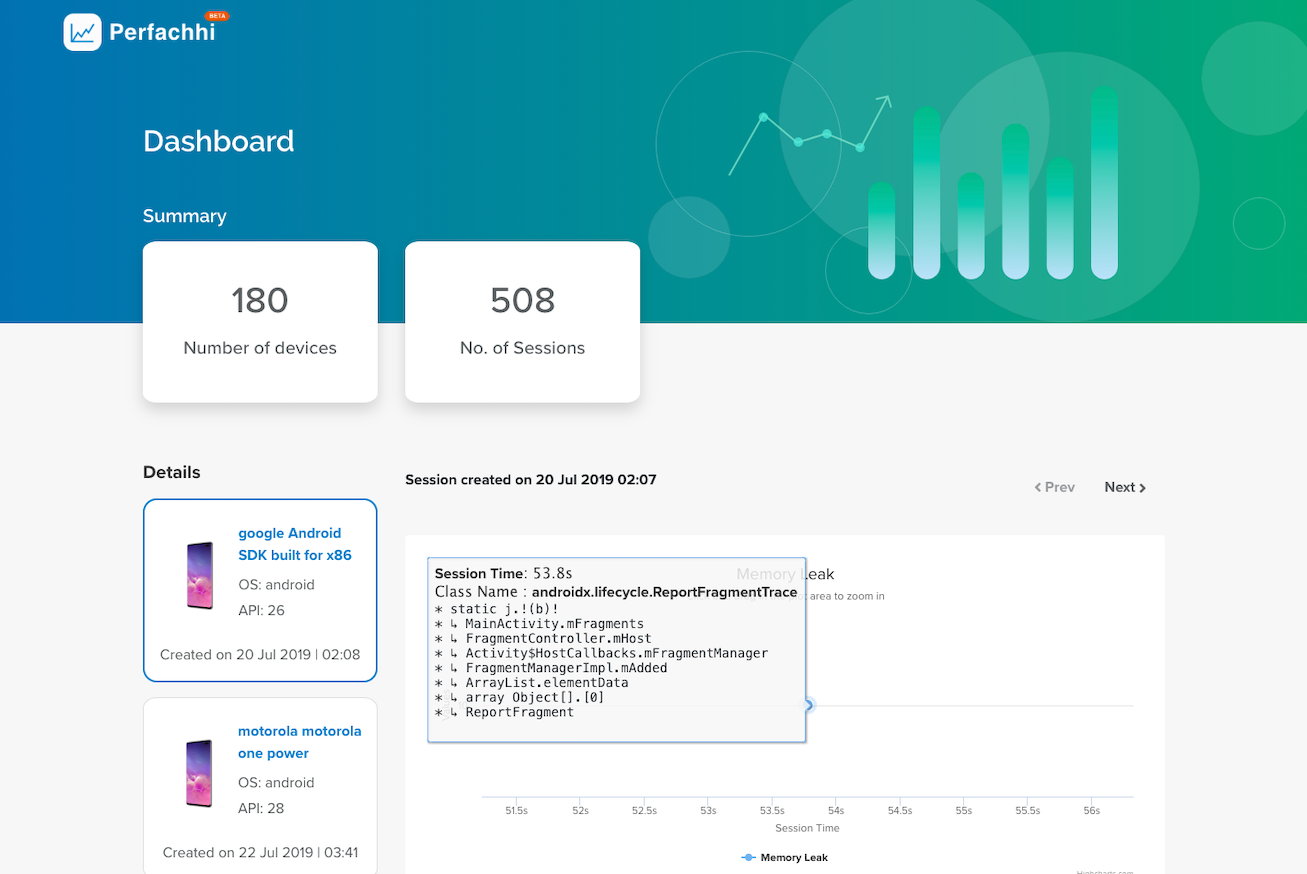Click the 51.5s tick on the Session Time axis
The image size is (1307, 874).
coord(516,811)
